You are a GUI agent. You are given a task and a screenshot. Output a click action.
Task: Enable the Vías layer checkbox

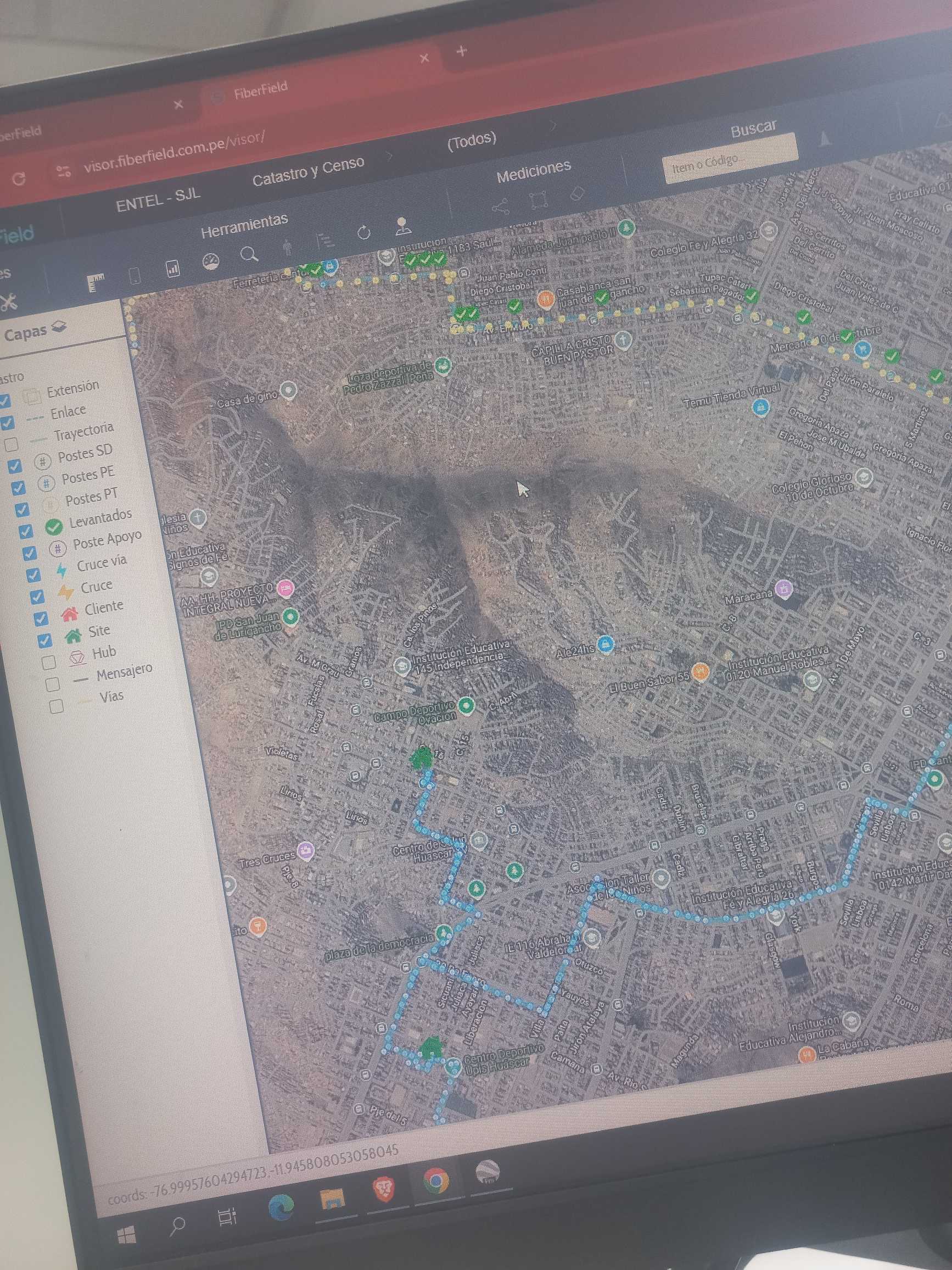tap(57, 706)
